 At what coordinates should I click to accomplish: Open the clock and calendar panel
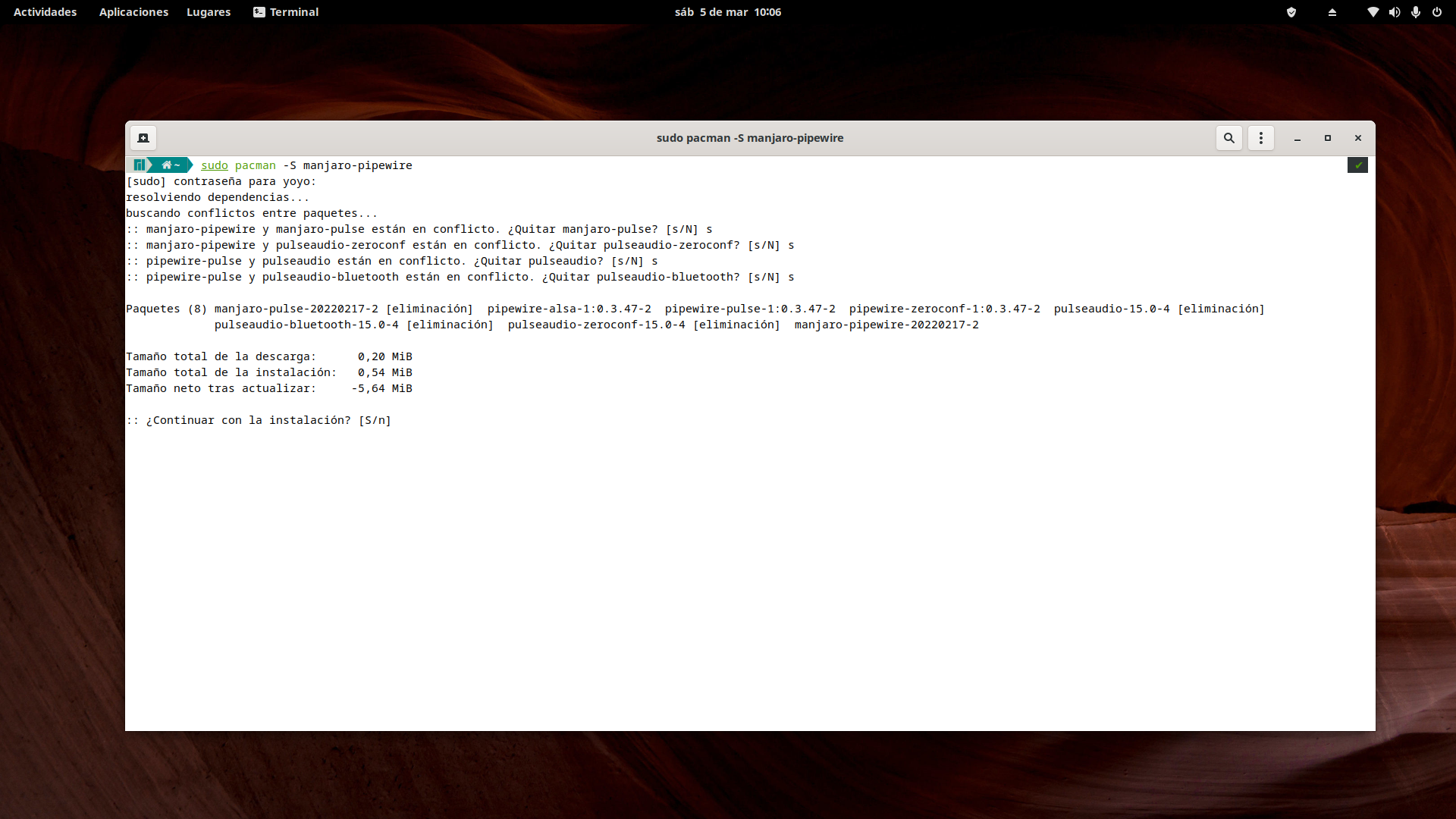[727, 12]
